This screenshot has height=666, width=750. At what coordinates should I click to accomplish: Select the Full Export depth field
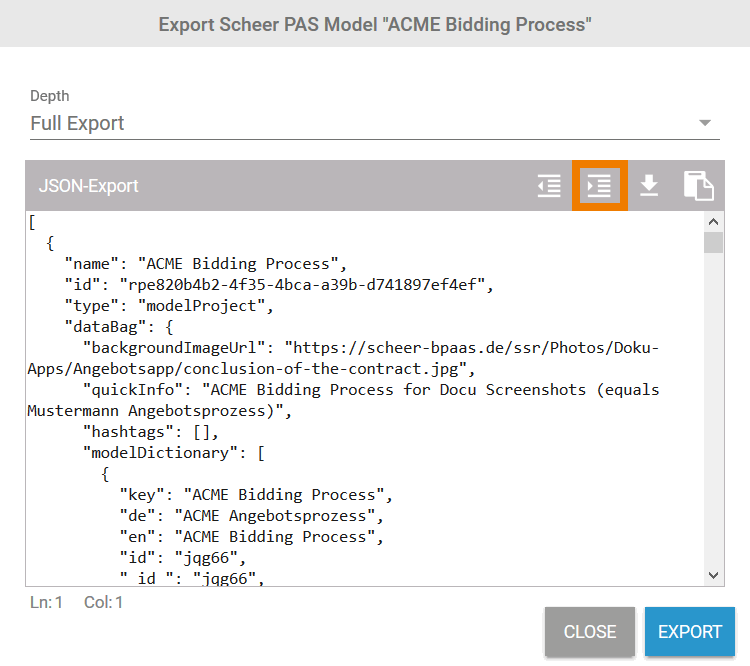tap(360, 123)
